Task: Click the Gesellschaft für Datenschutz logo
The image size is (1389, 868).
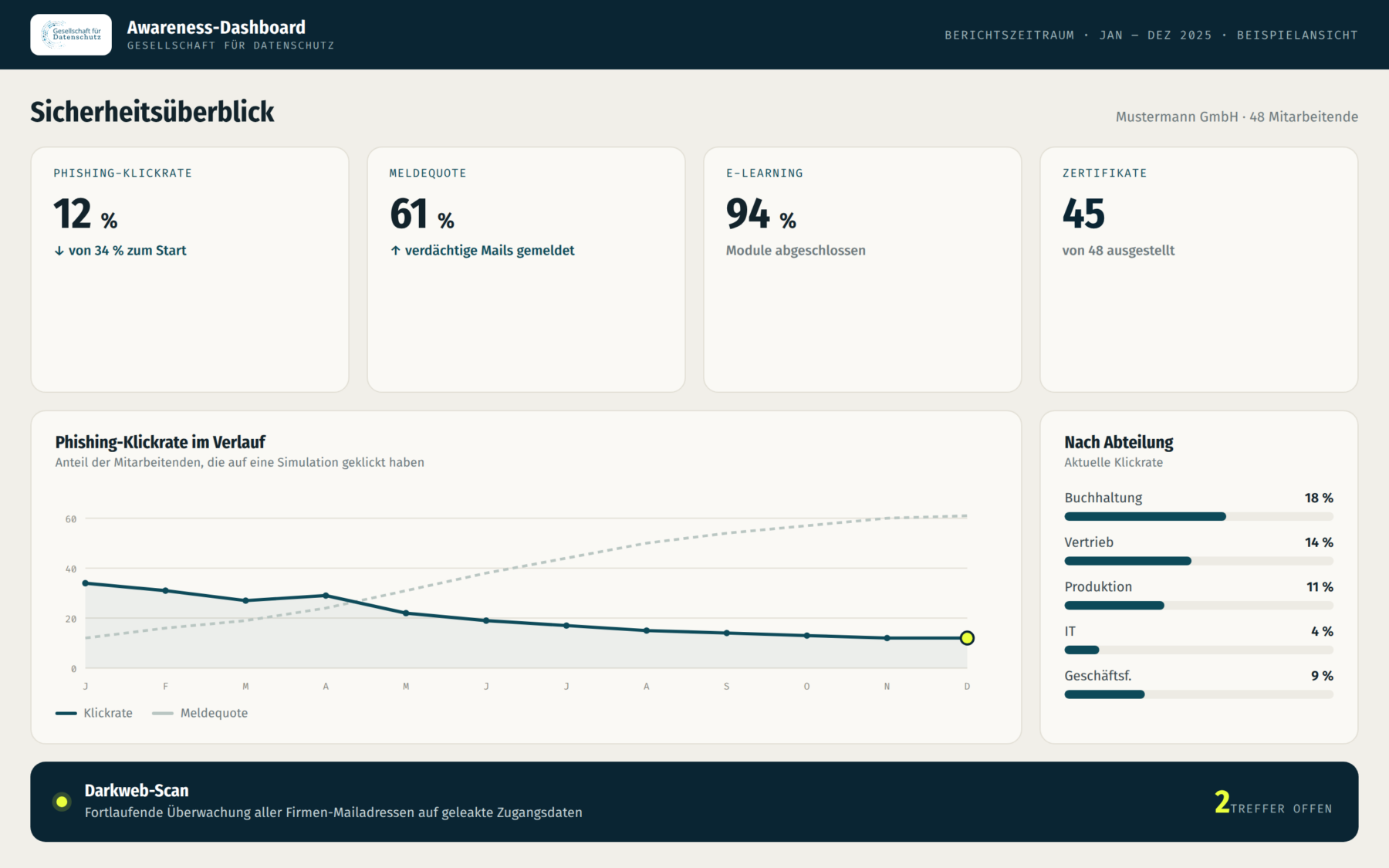Action: (71, 35)
